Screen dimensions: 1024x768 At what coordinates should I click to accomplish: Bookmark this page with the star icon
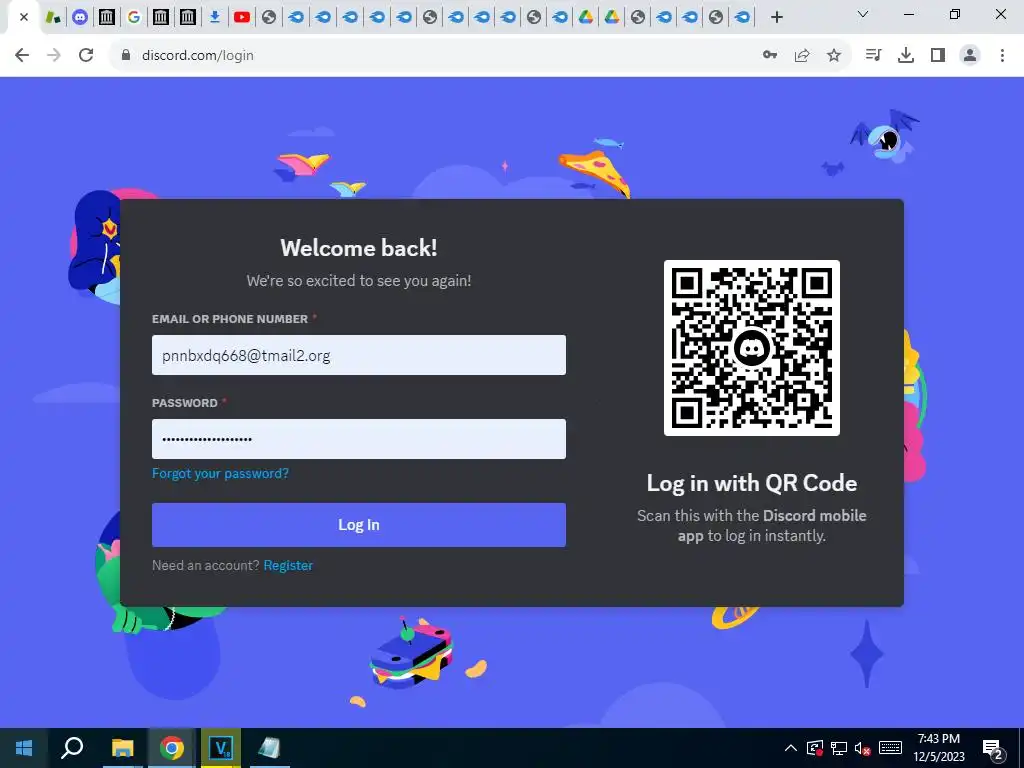coord(834,55)
